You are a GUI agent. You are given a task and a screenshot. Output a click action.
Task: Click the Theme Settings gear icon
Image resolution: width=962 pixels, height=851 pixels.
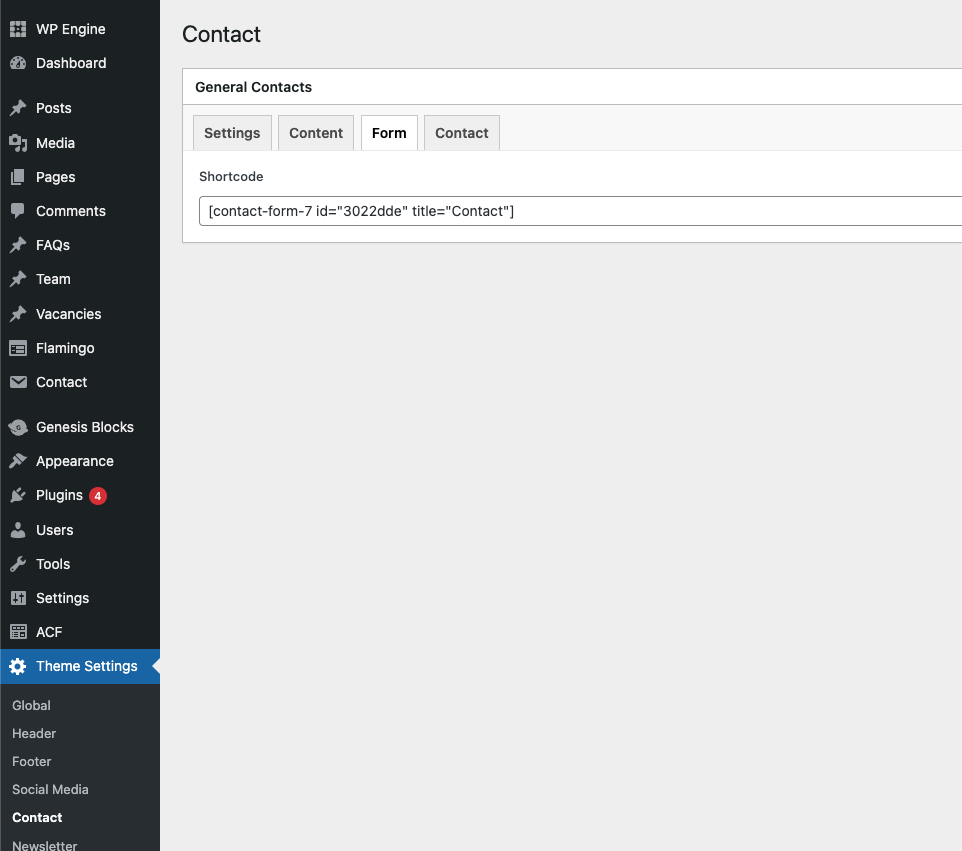click(18, 666)
